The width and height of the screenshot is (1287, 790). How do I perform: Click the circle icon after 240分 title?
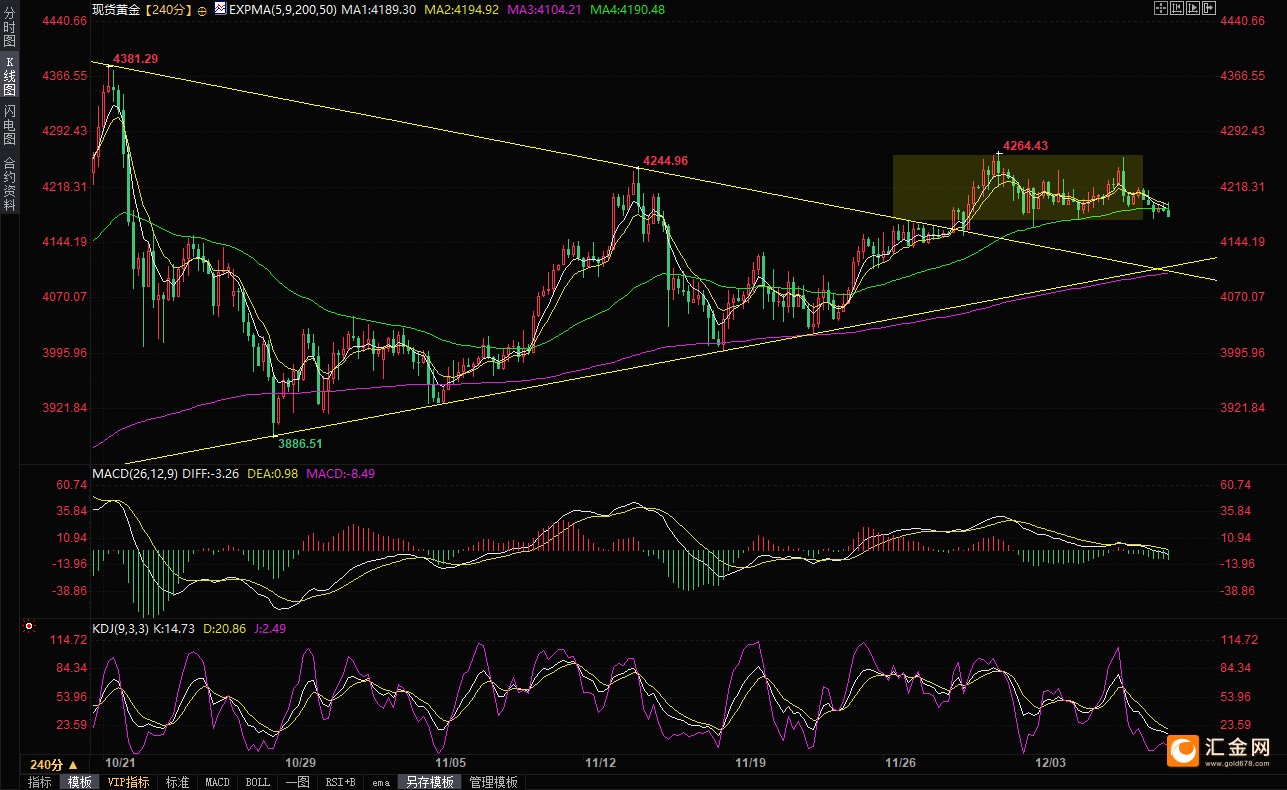tap(203, 9)
